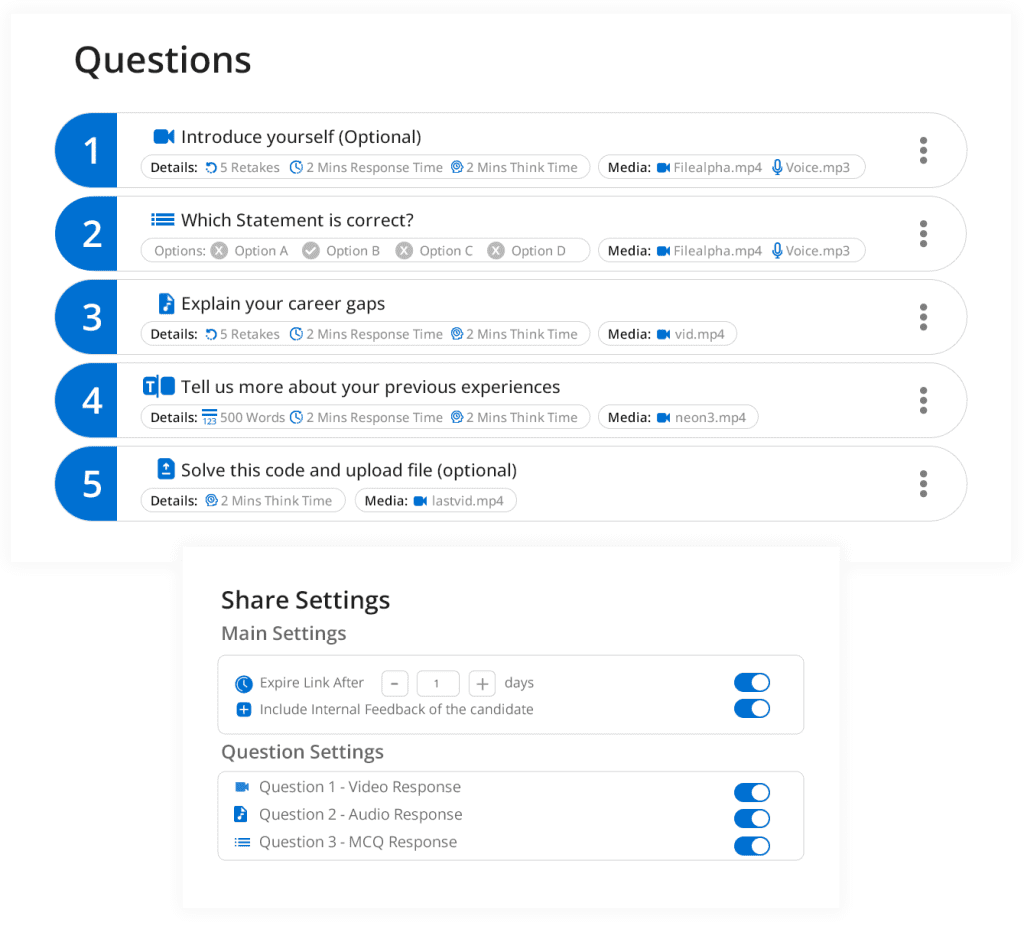
Task: Click the text icon beside Tell us more about previous experiences
Action: (159, 387)
